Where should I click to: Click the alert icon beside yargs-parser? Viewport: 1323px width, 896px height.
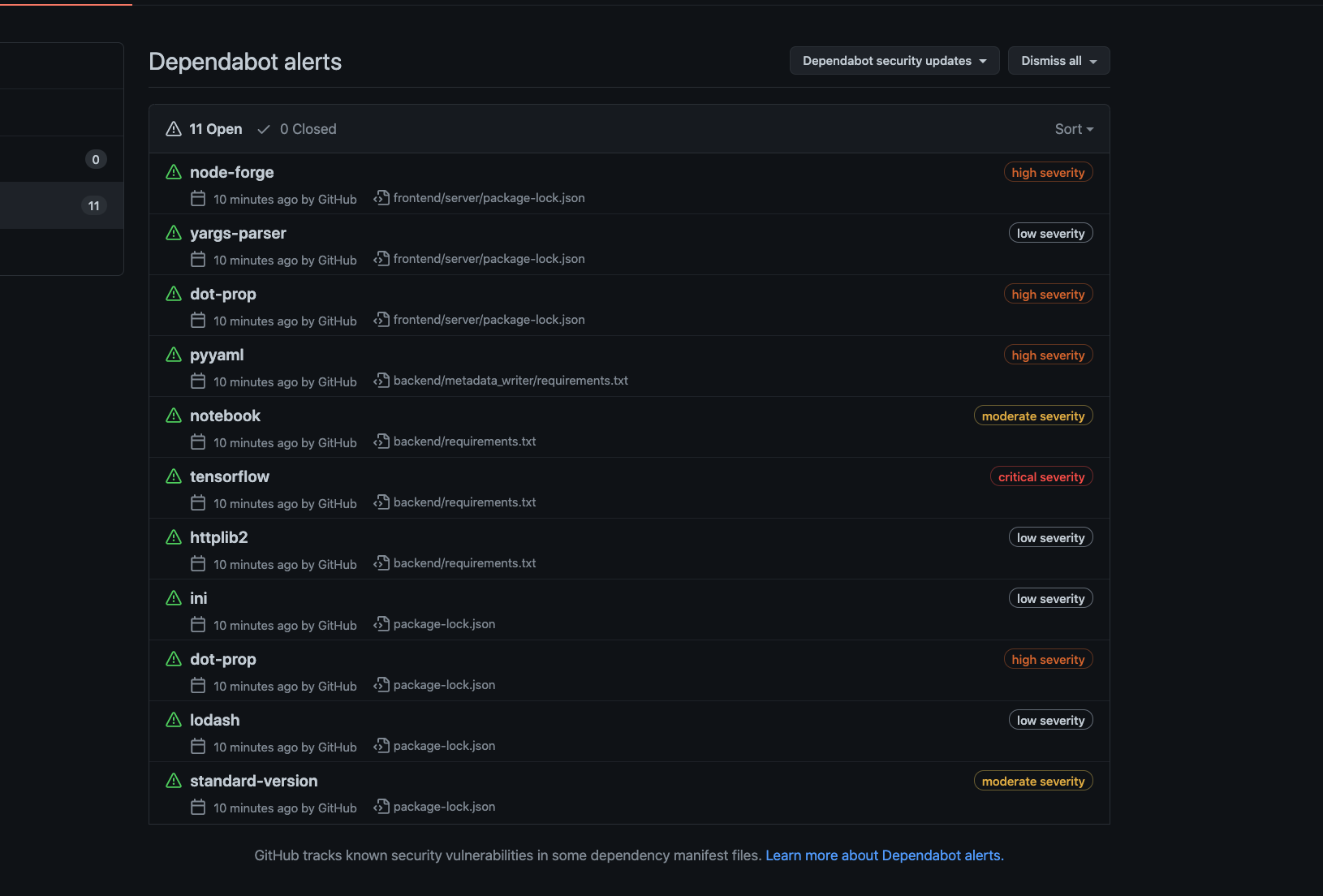point(174,233)
